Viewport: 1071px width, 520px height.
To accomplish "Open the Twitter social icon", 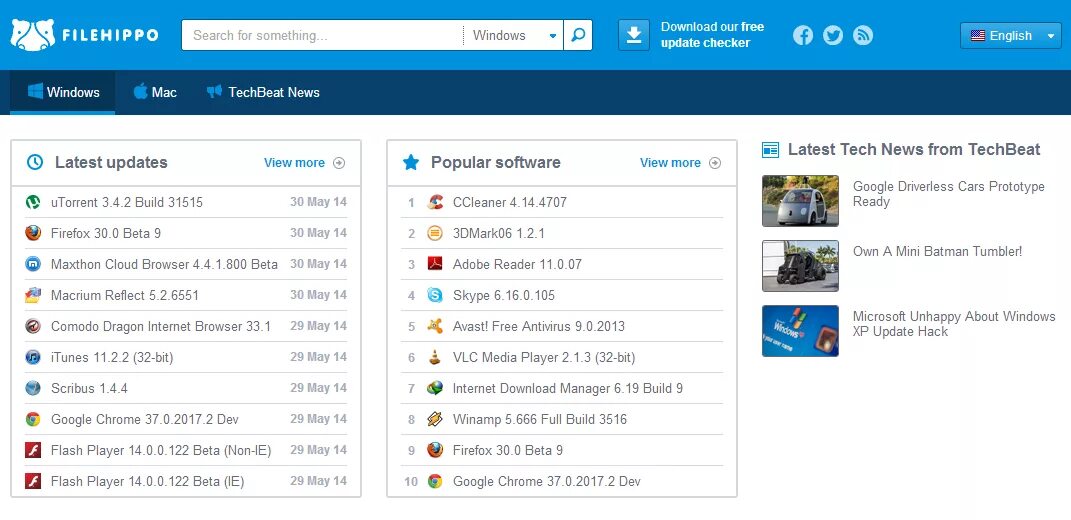I will tap(833, 35).
